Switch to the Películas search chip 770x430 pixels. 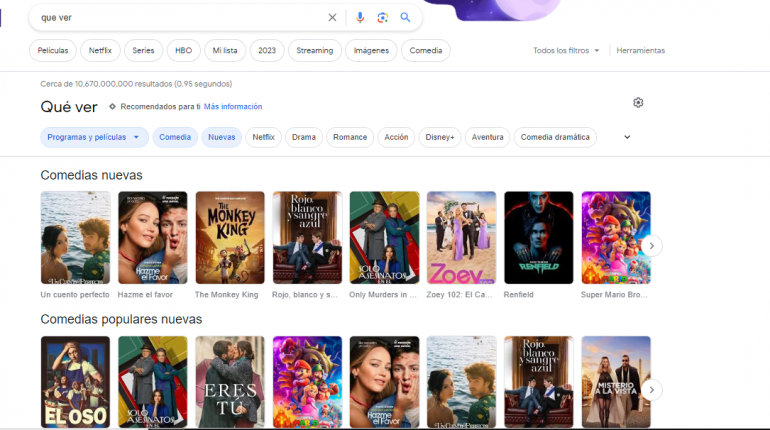[53, 50]
